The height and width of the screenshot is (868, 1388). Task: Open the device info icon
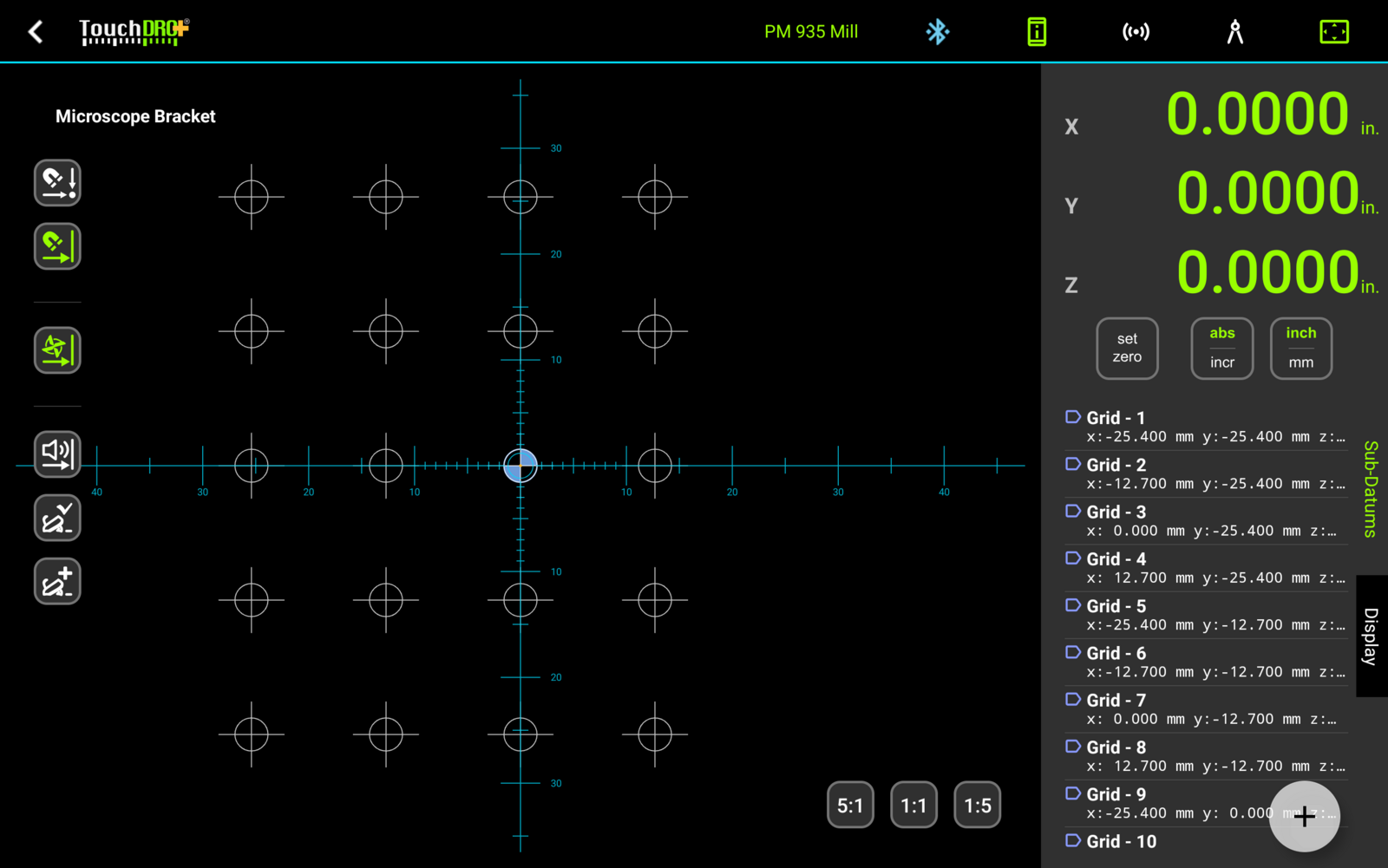(x=1036, y=32)
